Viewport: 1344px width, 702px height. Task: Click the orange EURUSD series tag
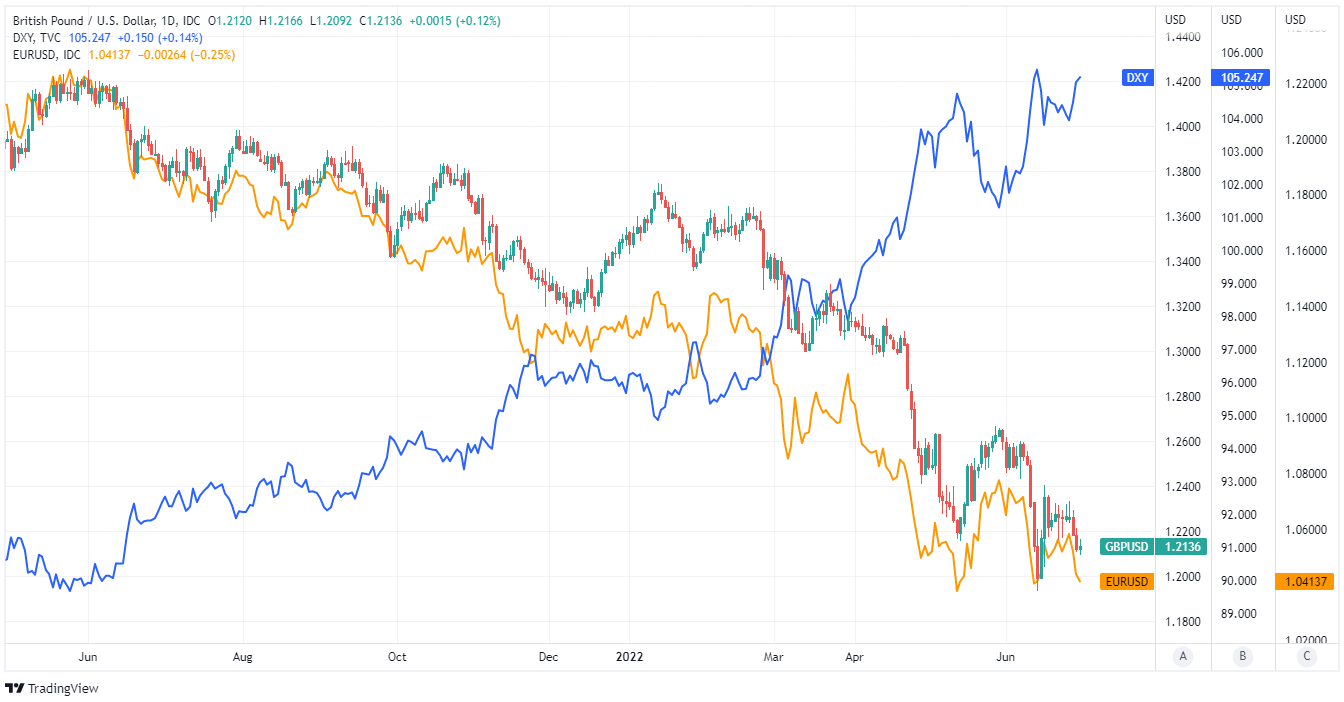pos(1126,581)
